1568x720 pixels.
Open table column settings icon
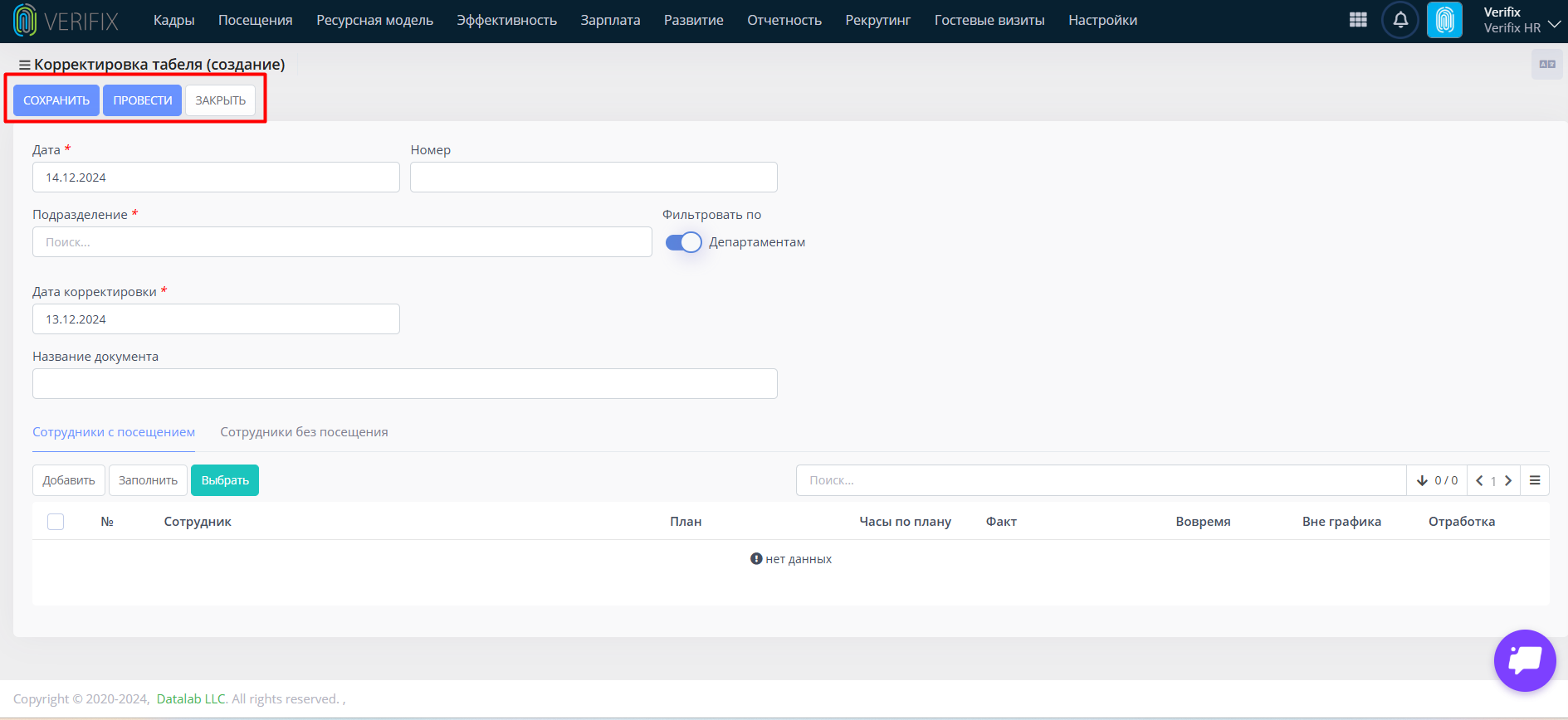coord(1535,480)
